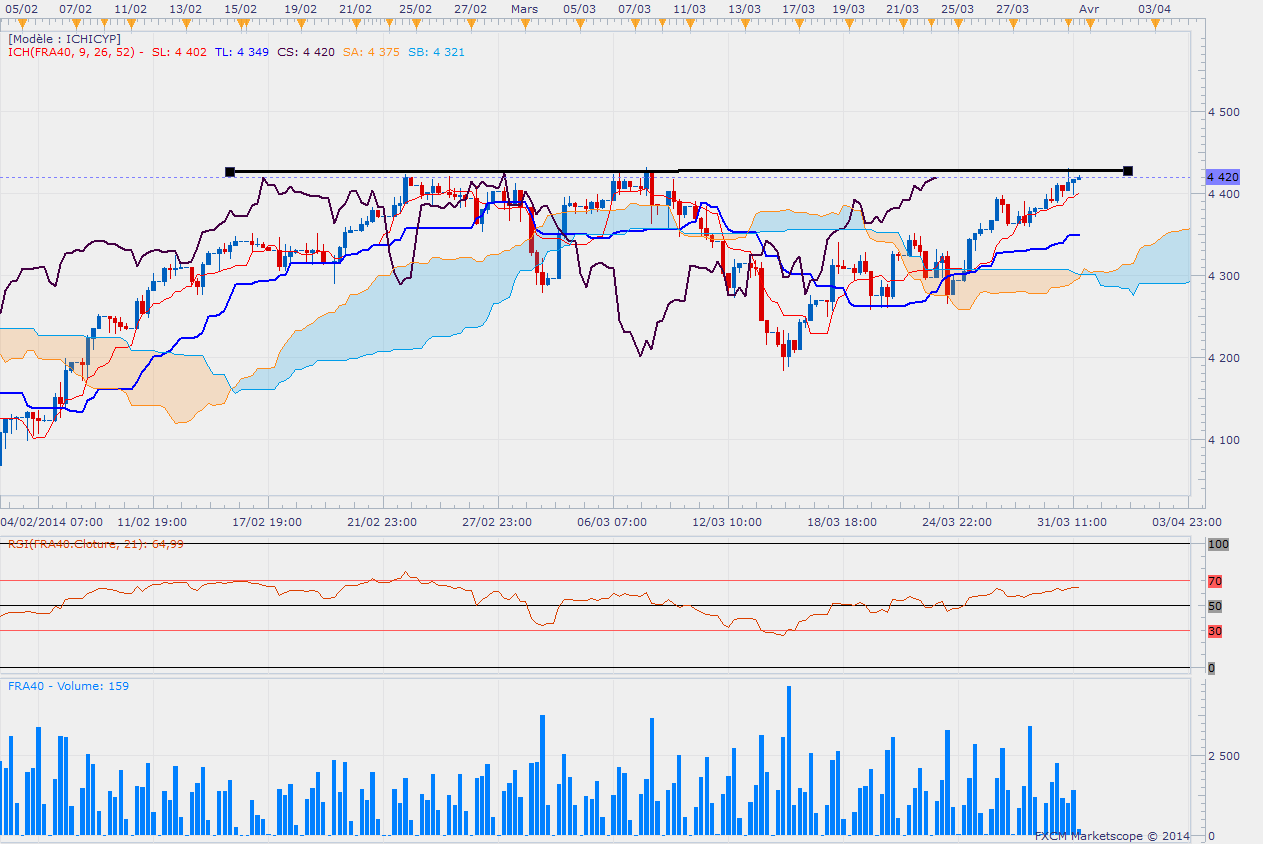The height and width of the screenshot is (844, 1263).
Task: Click the 'Mars' month label on top axis
Action: [x=524, y=8]
